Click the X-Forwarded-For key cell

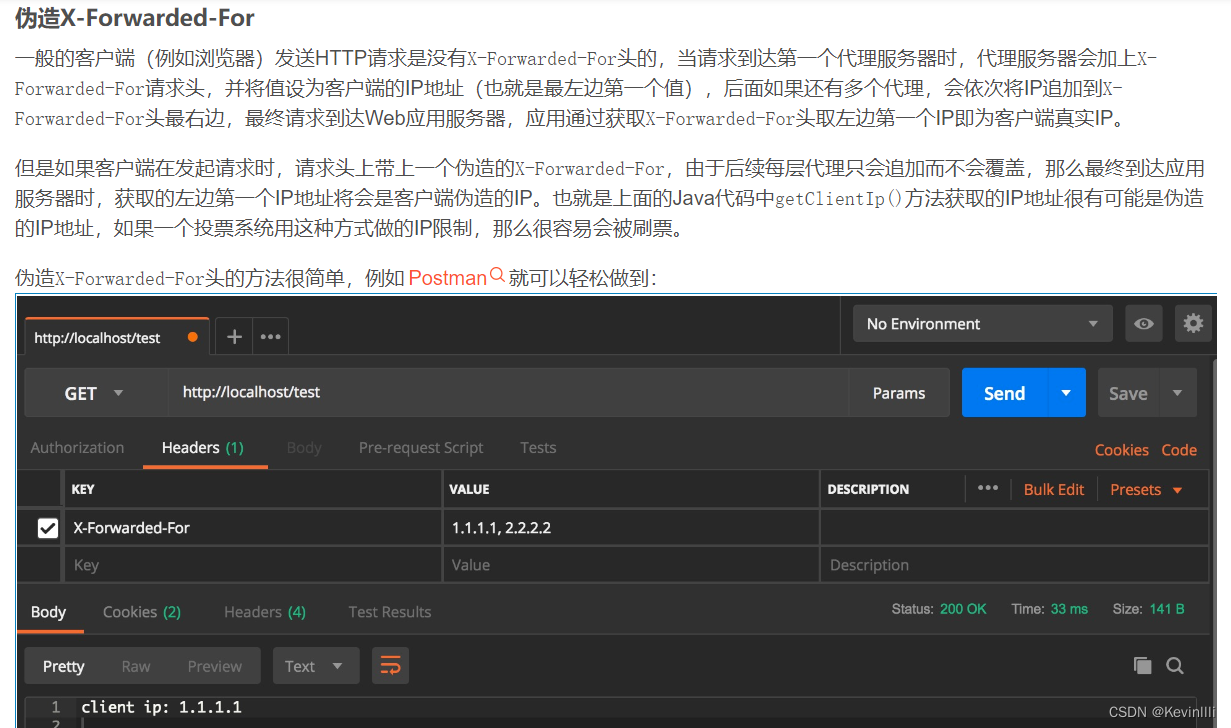click(254, 527)
